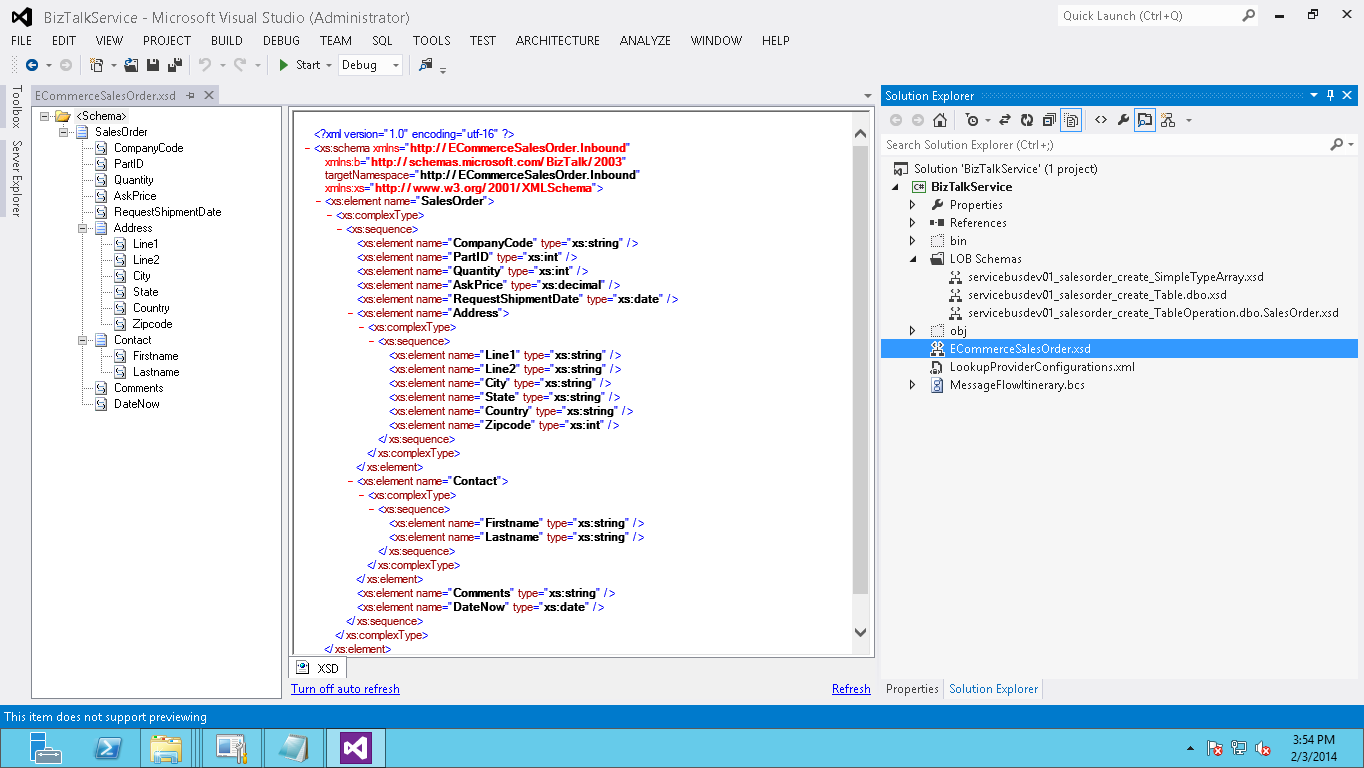Switch to the Properties tab at bottom
This screenshot has width=1364, height=768.
pyautogui.click(x=911, y=689)
